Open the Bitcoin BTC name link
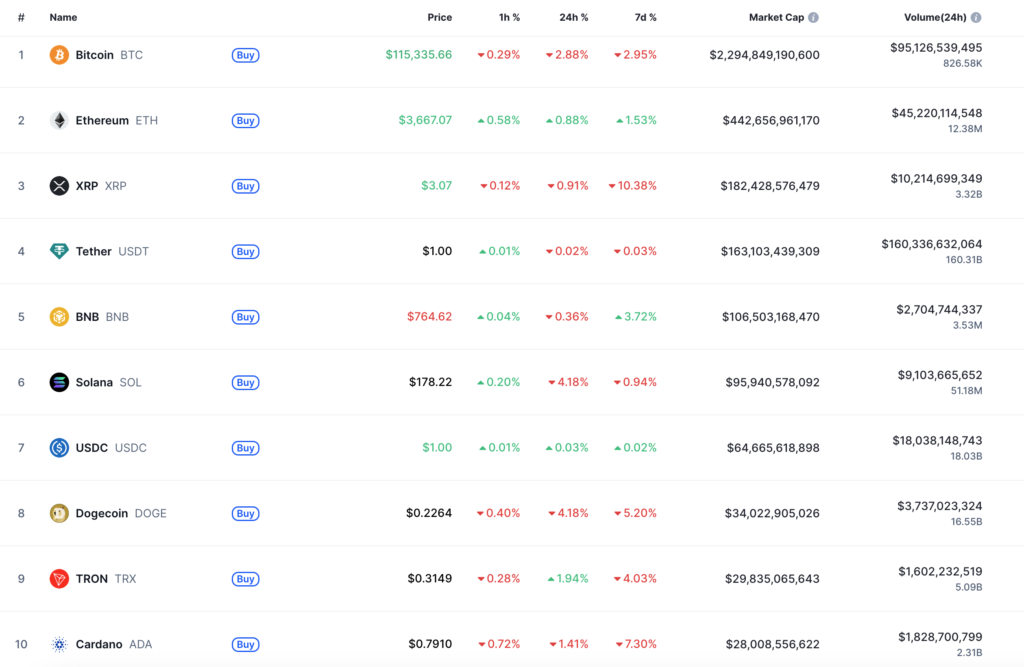 tap(109, 55)
